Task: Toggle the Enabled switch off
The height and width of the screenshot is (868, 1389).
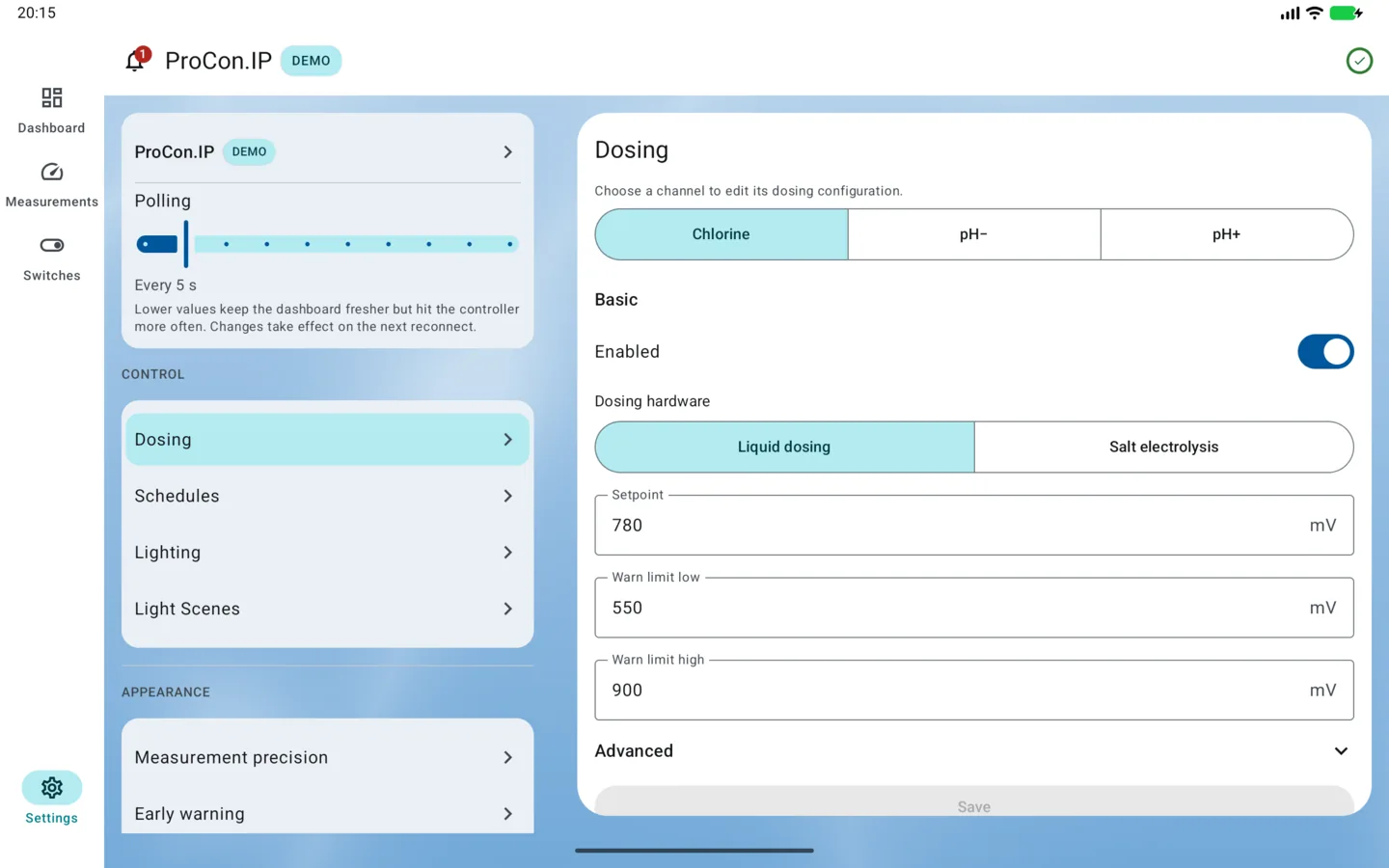Action: click(1325, 352)
